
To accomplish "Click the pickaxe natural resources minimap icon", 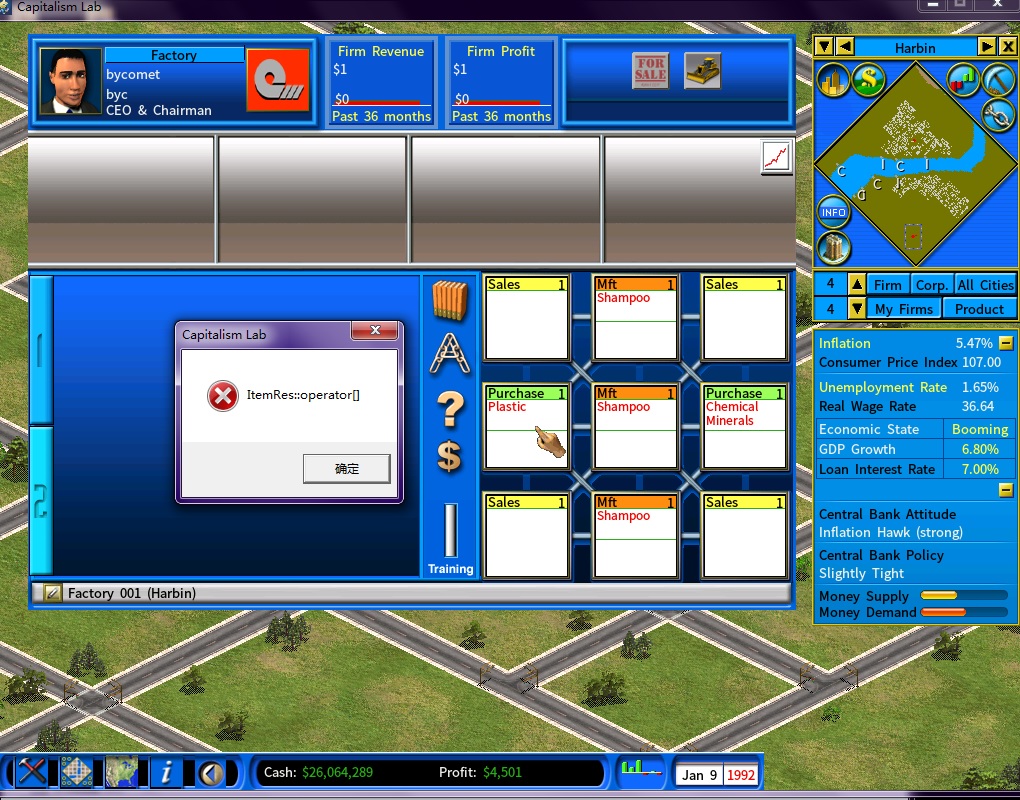I will pyautogui.click(x=999, y=80).
